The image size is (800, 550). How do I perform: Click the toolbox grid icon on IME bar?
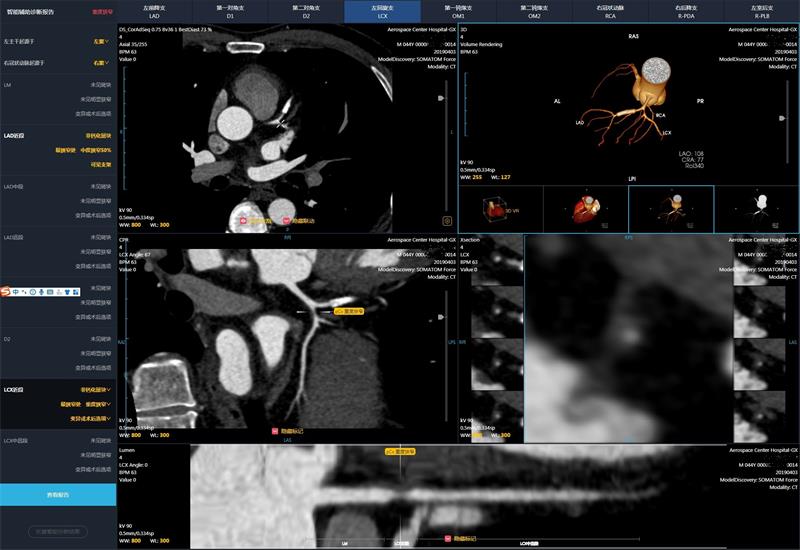[76, 292]
